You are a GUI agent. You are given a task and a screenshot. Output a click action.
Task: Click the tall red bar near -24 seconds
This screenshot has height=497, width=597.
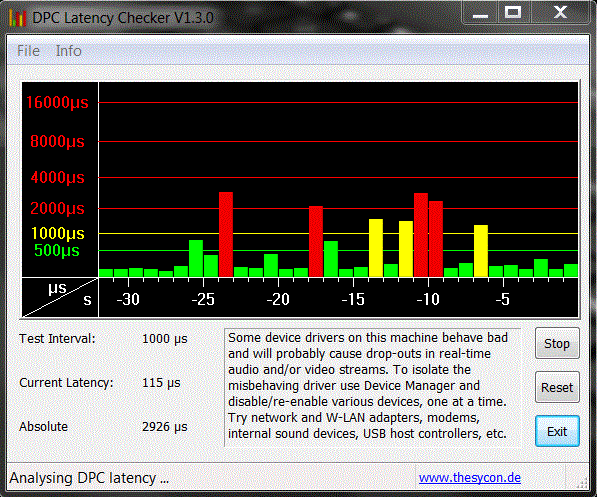point(226,234)
